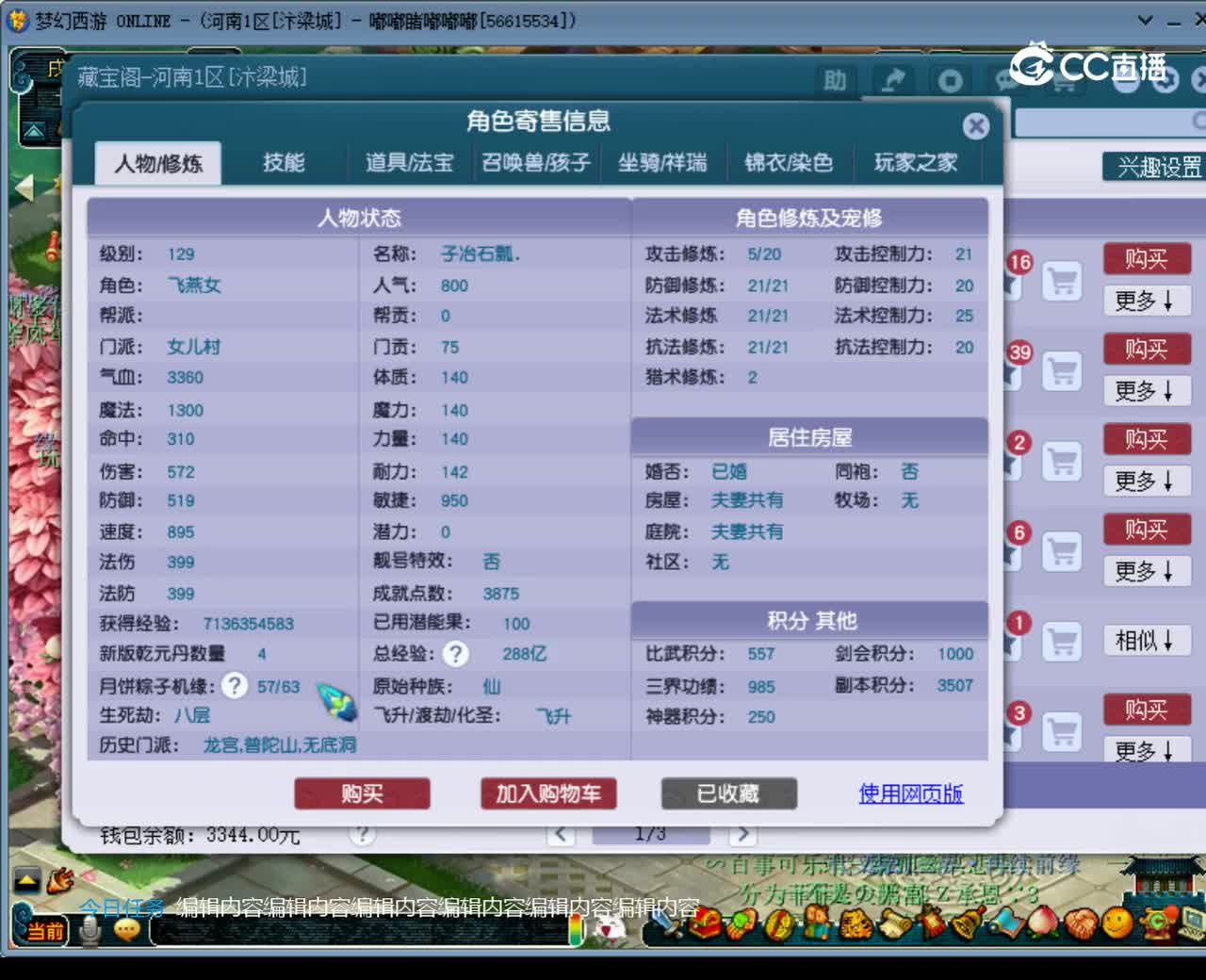Screen dimensions: 1206x980
Task: Open the 使用网页版 link
Action: point(910,793)
